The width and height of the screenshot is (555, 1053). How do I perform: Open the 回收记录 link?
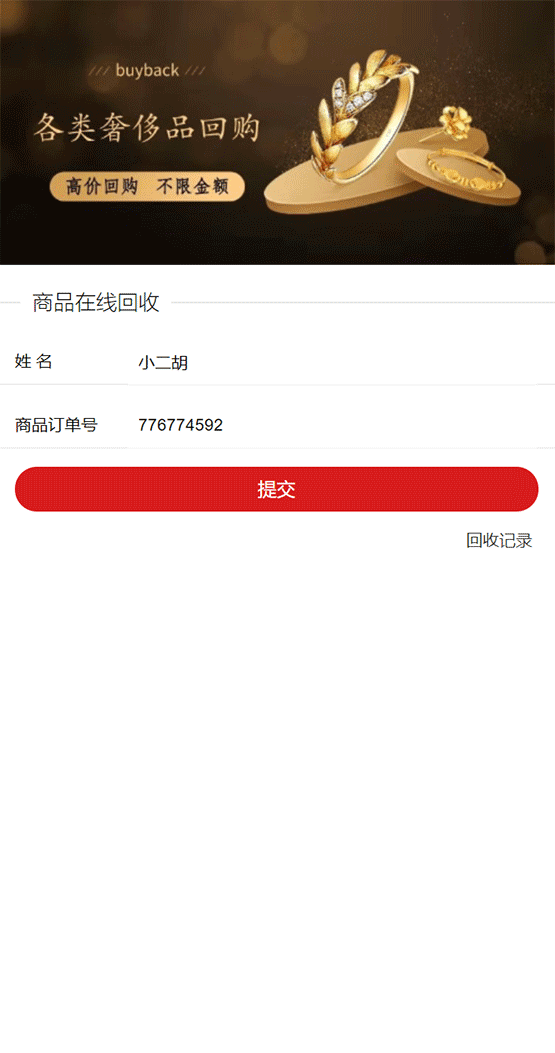tap(499, 541)
